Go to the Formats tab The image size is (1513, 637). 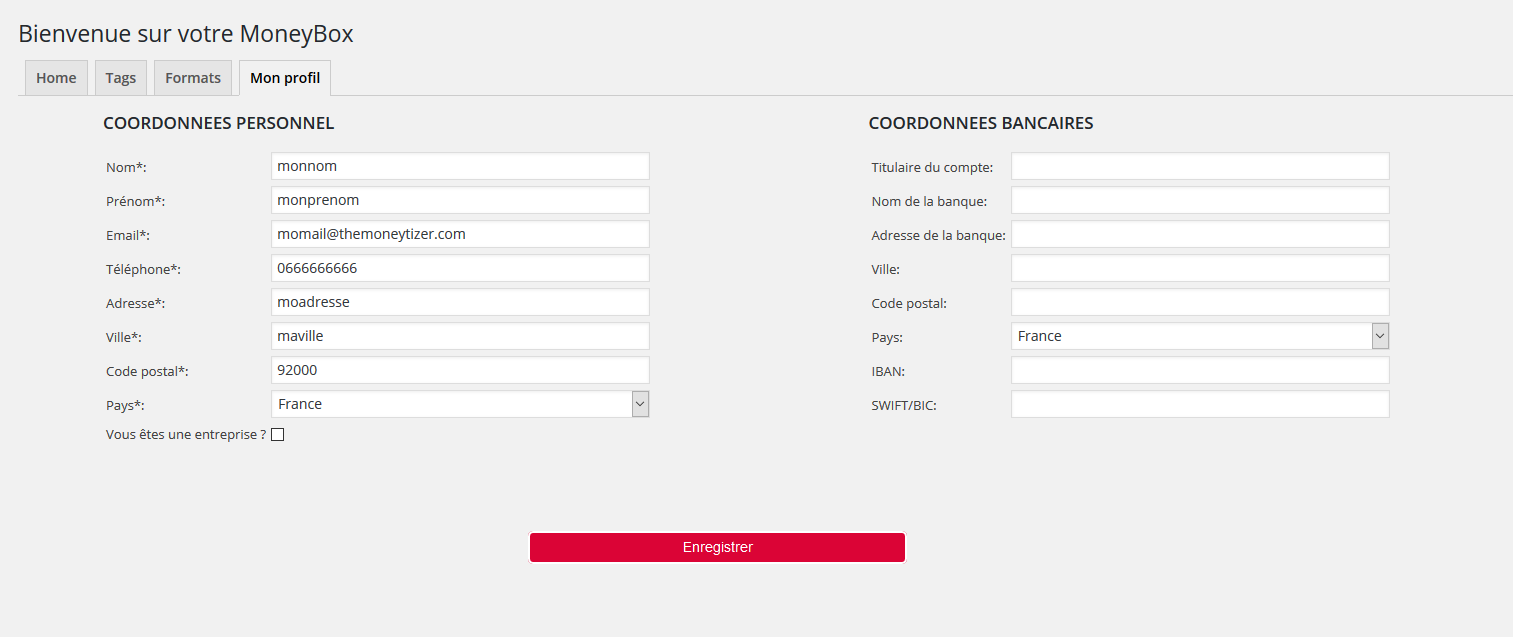coord(193,78)
